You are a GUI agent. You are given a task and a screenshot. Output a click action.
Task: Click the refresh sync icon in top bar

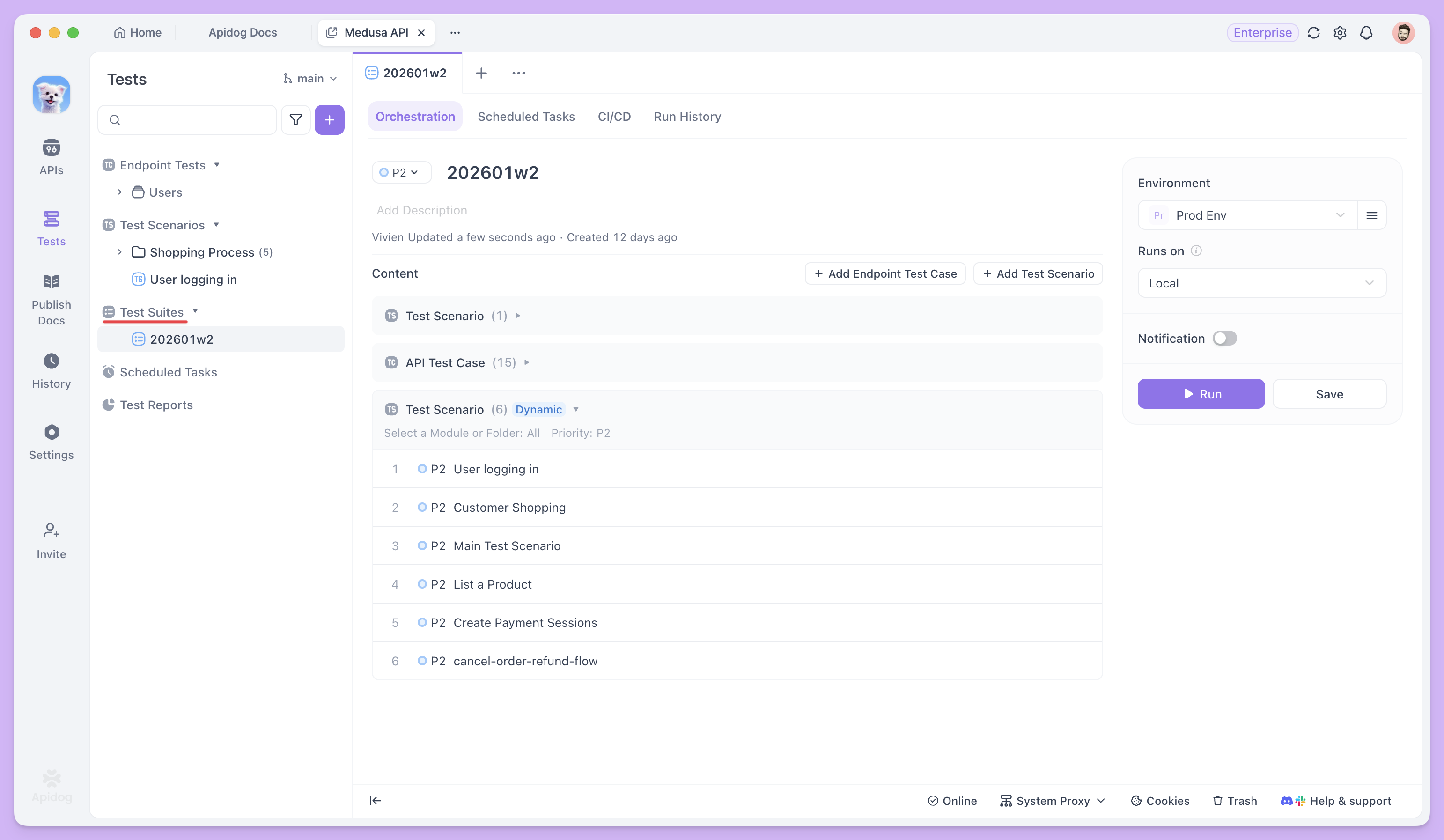tap(1313, 33)
